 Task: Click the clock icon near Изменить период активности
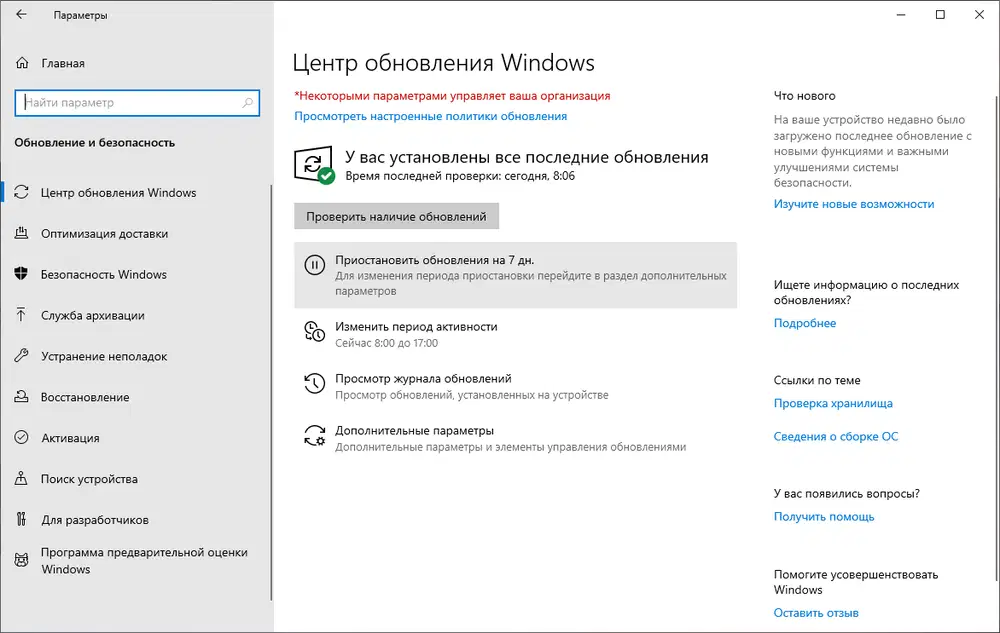click(312, 331)
